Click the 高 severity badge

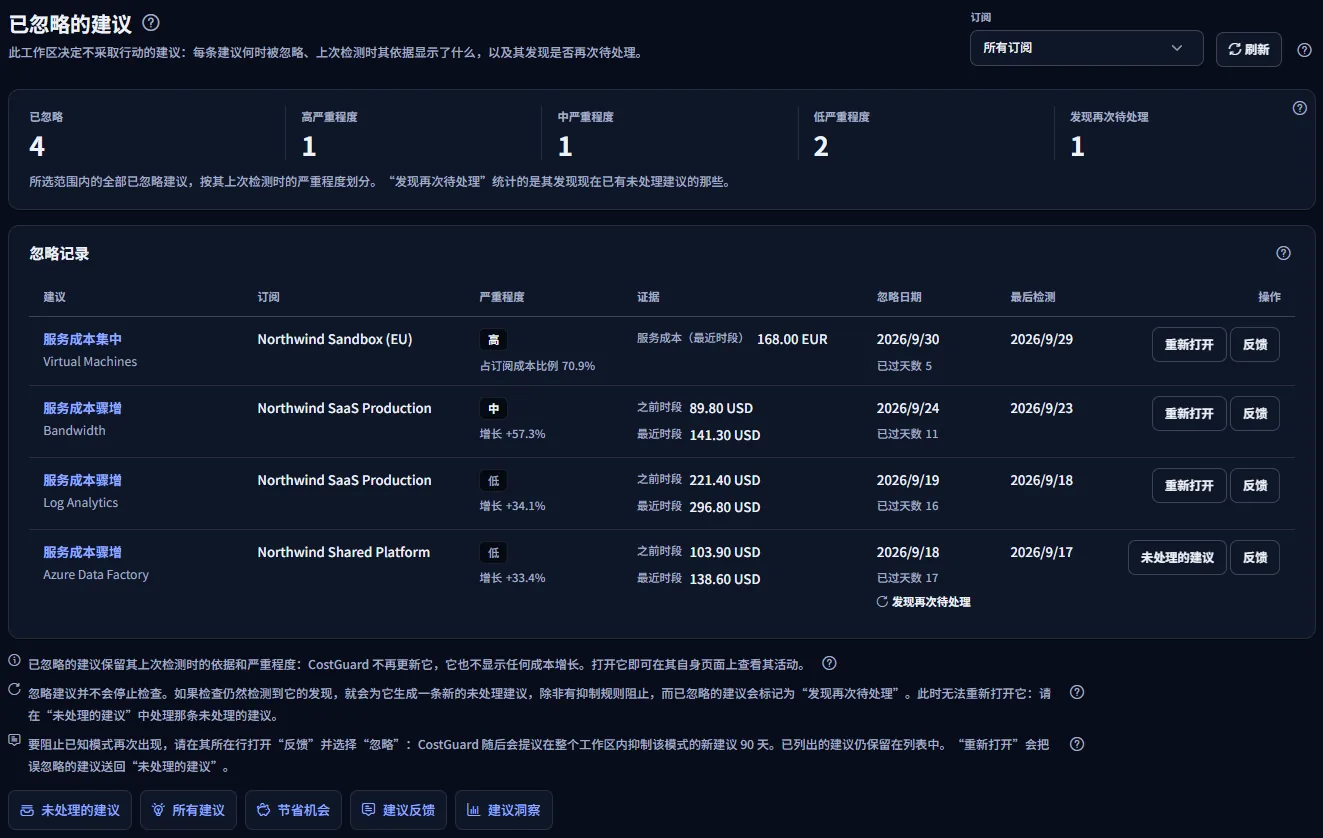[493, 340]
